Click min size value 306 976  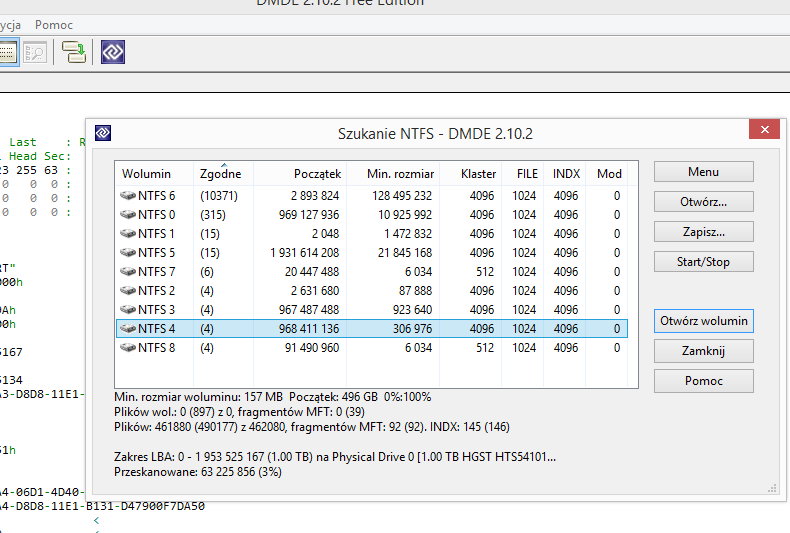point(413,328)
